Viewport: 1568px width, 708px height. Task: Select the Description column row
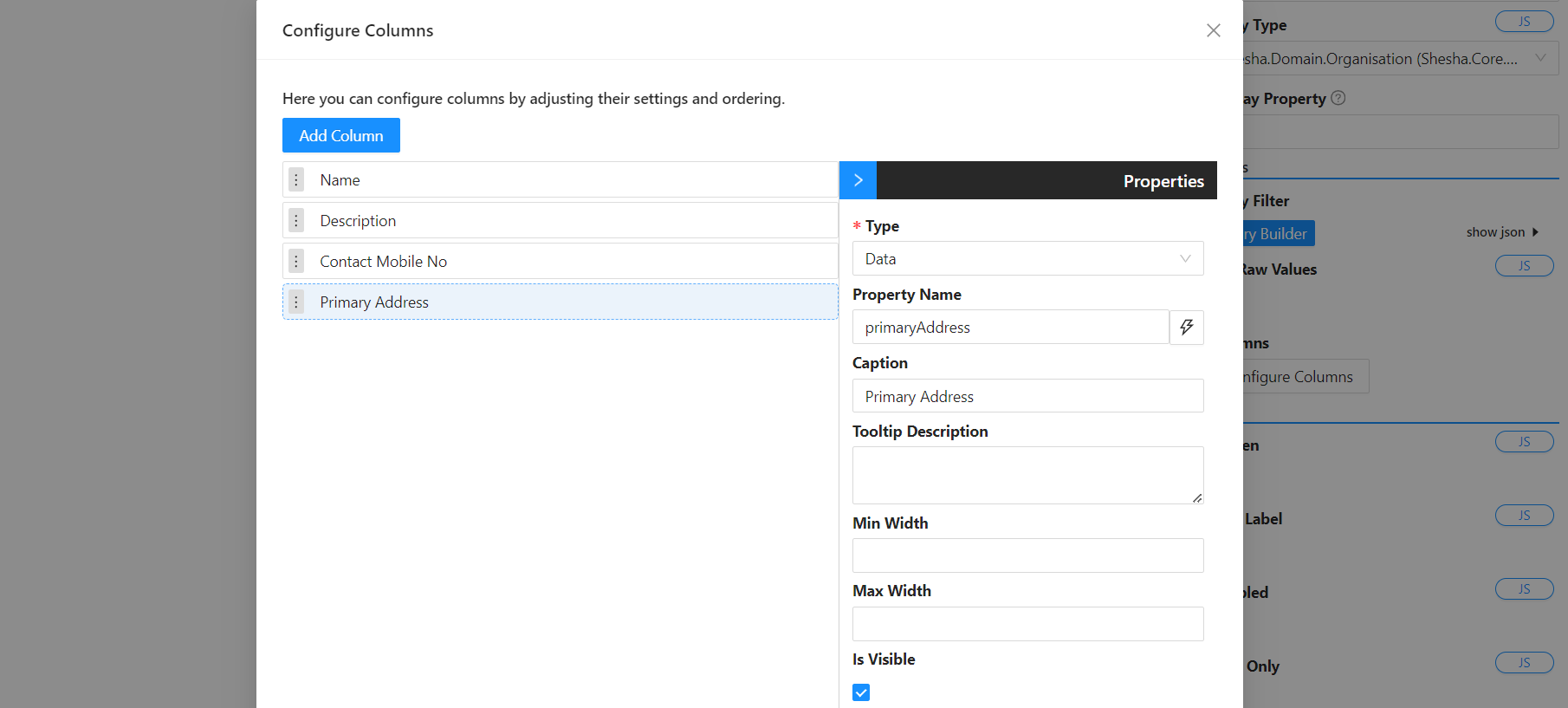coord(560,220)
